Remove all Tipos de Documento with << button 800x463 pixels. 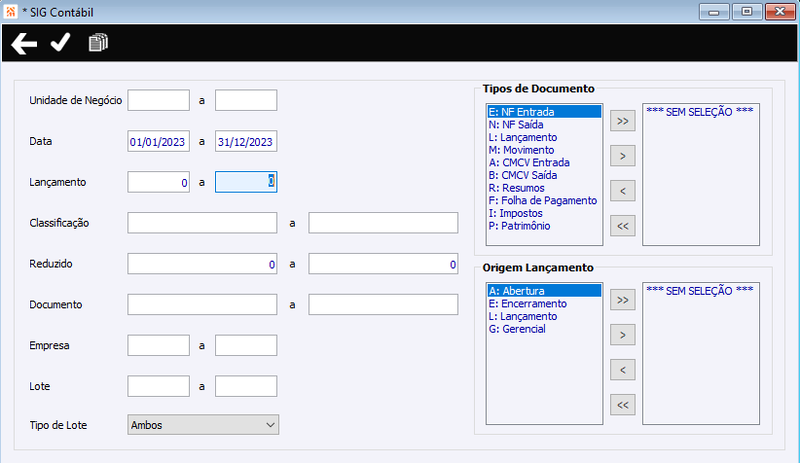622,226
